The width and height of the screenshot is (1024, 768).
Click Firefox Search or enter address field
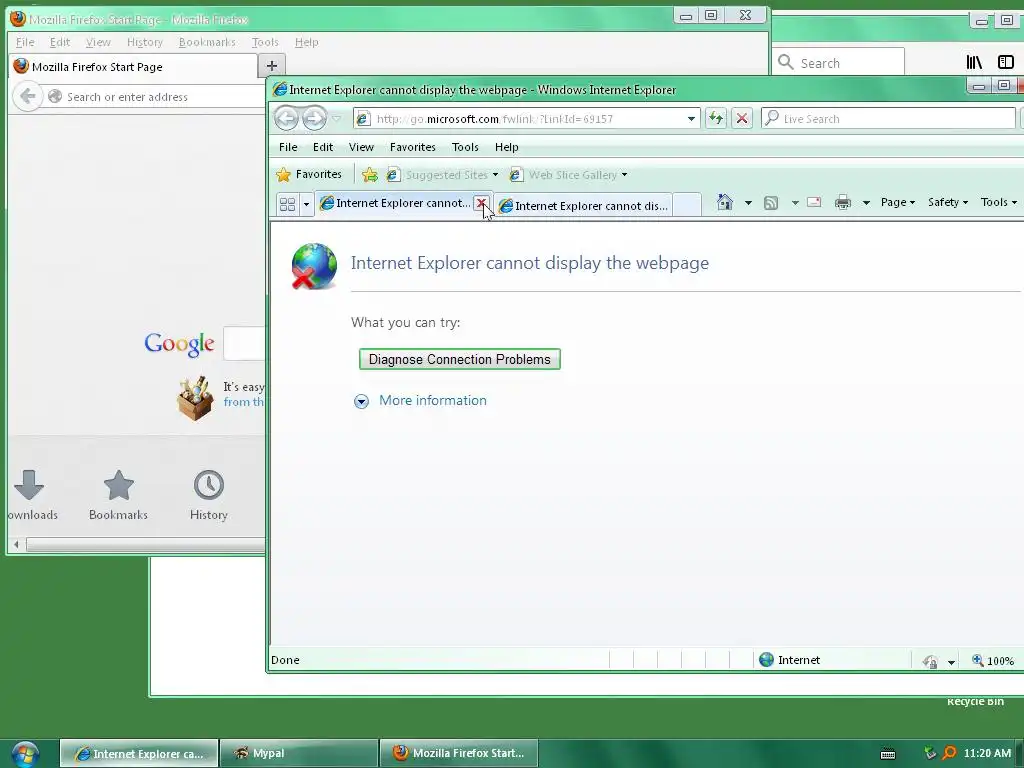coord(157,97)
